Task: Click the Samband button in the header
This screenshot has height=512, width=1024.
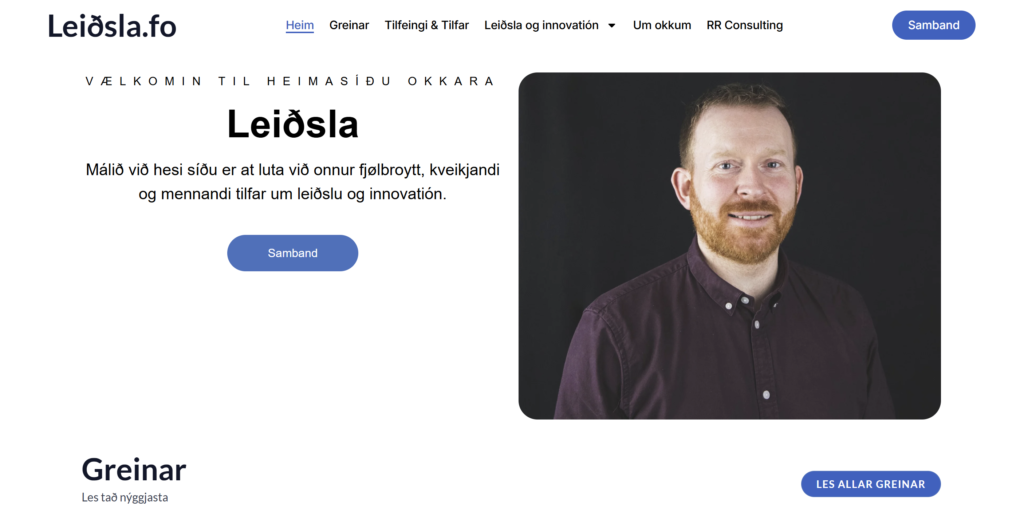Action: click(933, 25)
